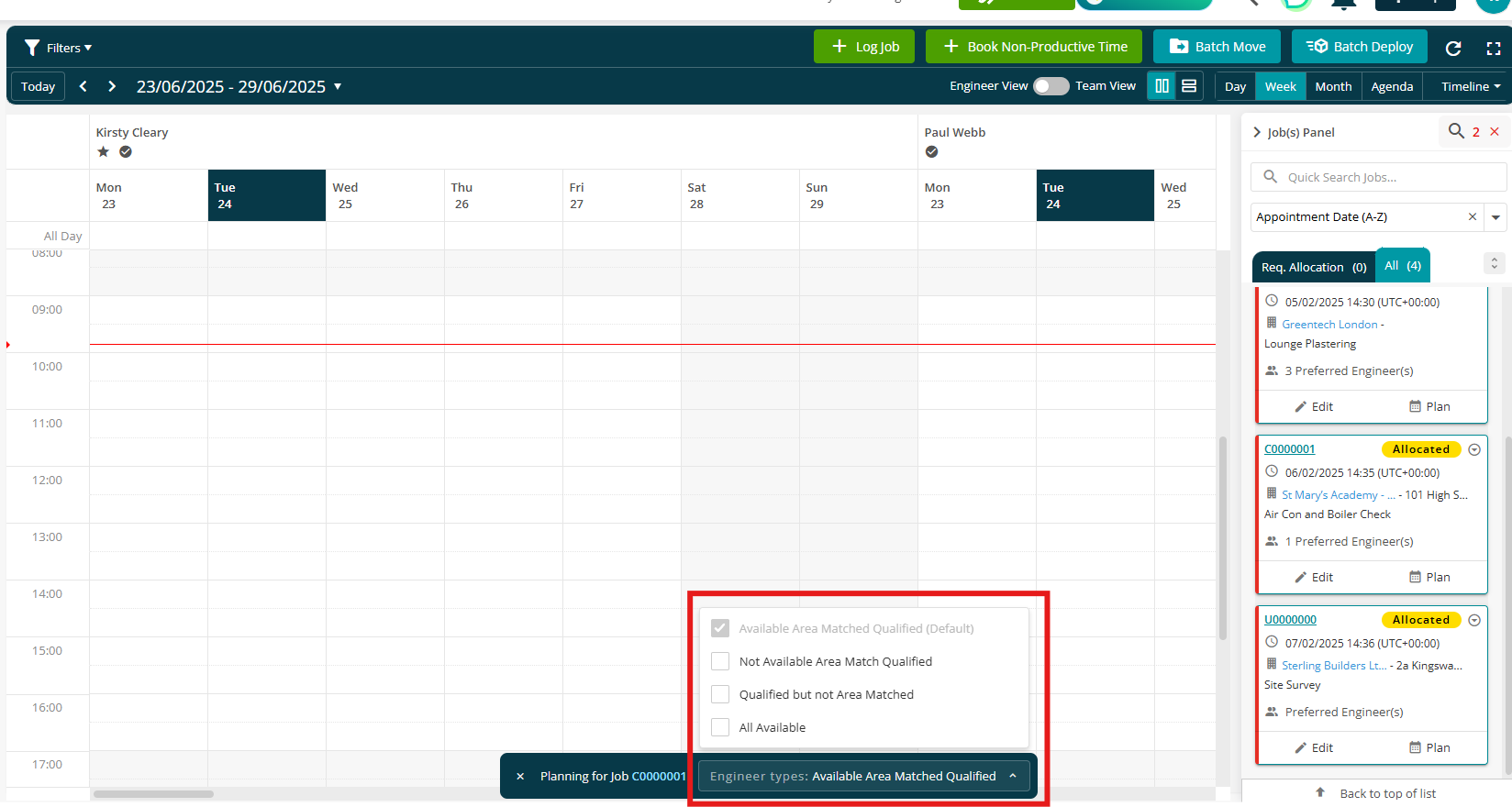Open the circled arrow menu on job U0000000
This screenshot has height=807, width=1512.
(x=1474, y=620)
